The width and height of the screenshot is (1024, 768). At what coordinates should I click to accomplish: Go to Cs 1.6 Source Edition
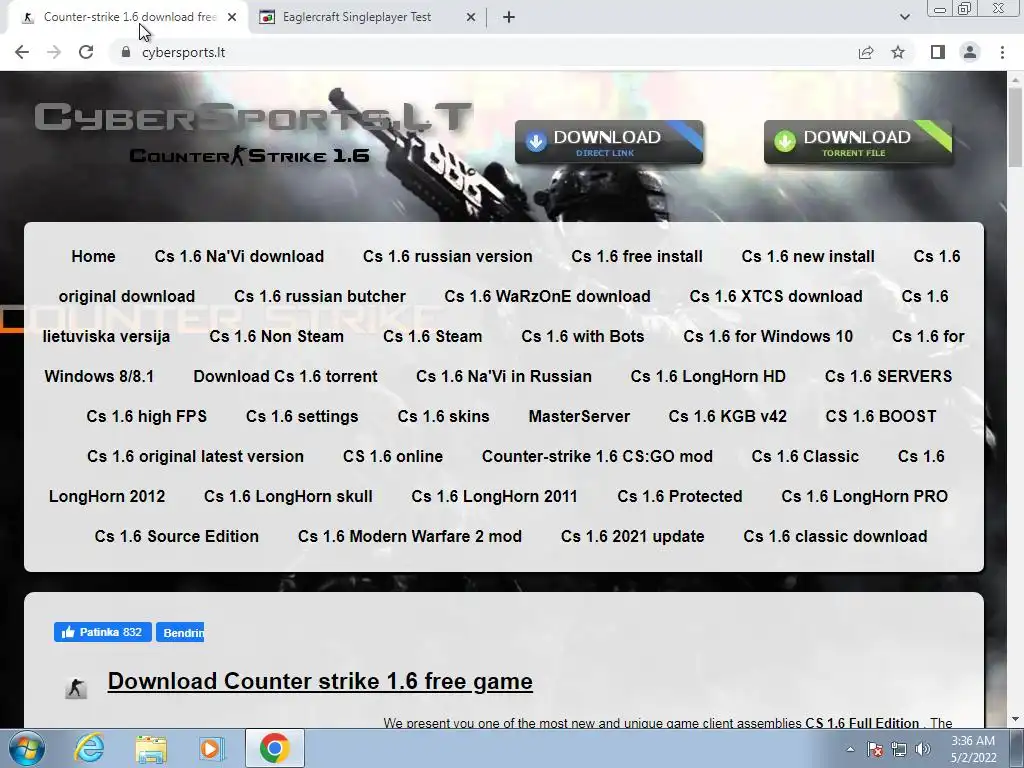[x=176, y=536]
